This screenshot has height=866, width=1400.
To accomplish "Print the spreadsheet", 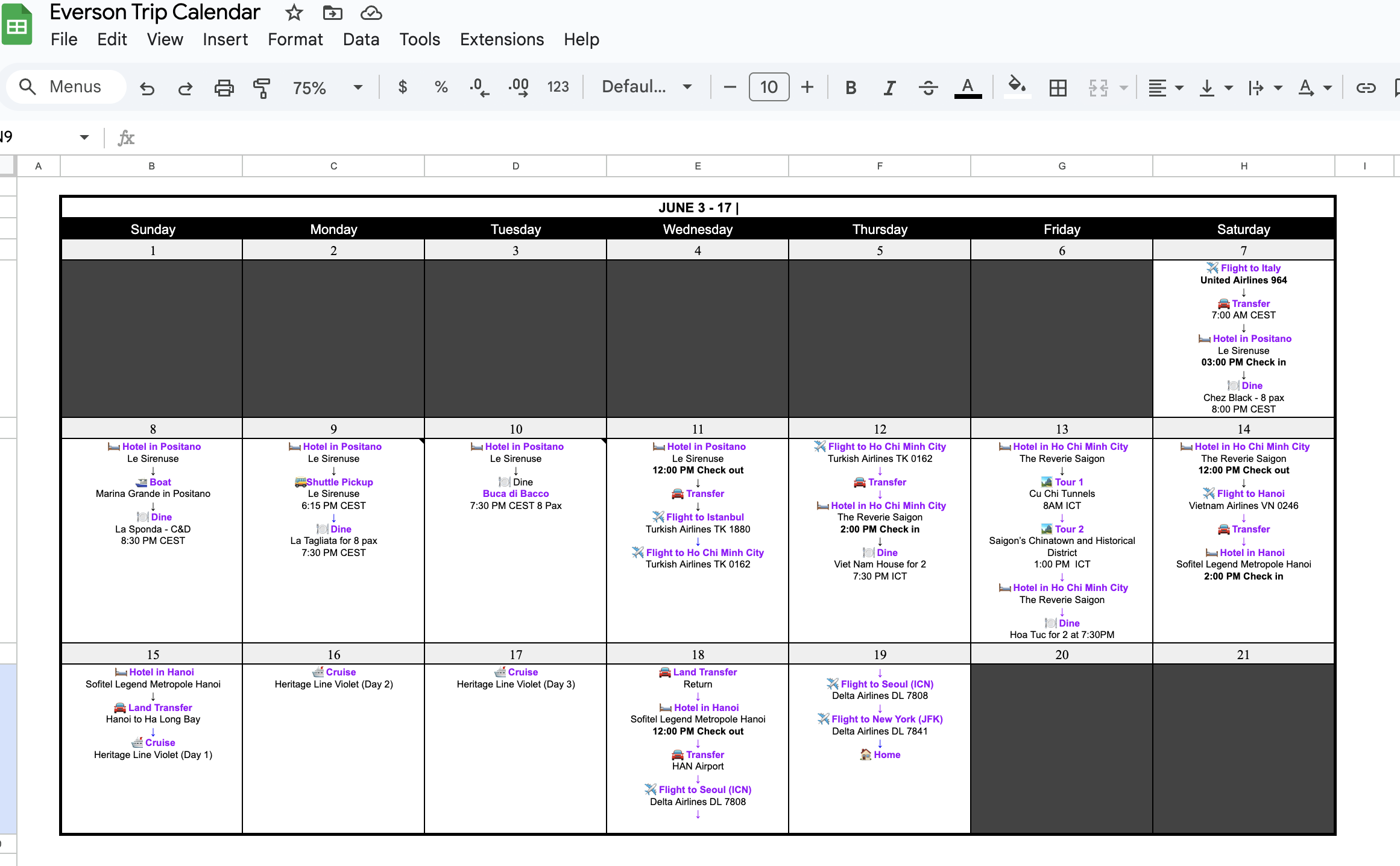I will pos(224,88).
